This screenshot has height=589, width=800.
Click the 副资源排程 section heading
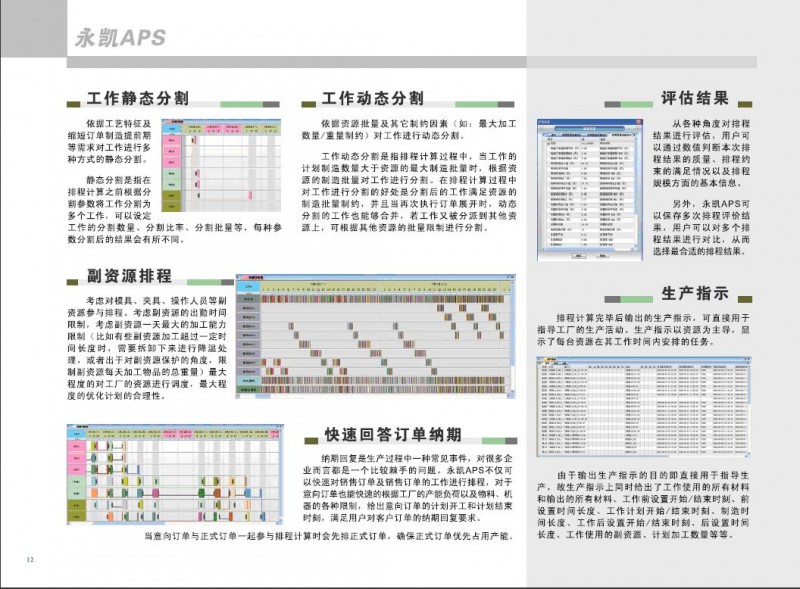129,276
